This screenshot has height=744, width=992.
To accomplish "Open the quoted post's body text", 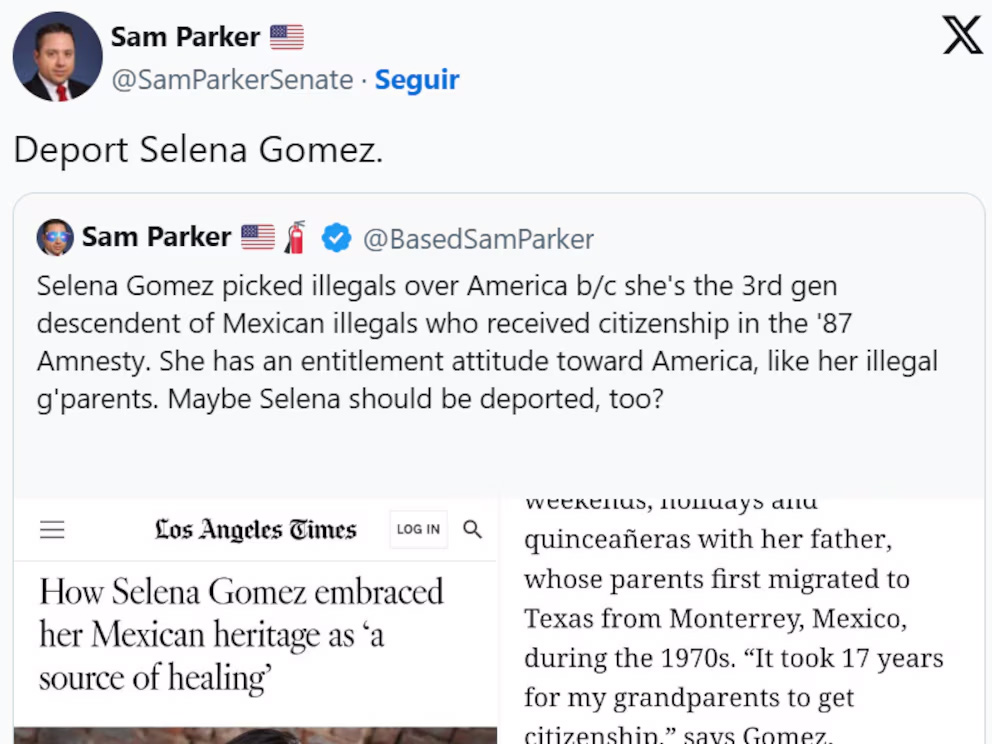I will [487, 343].
